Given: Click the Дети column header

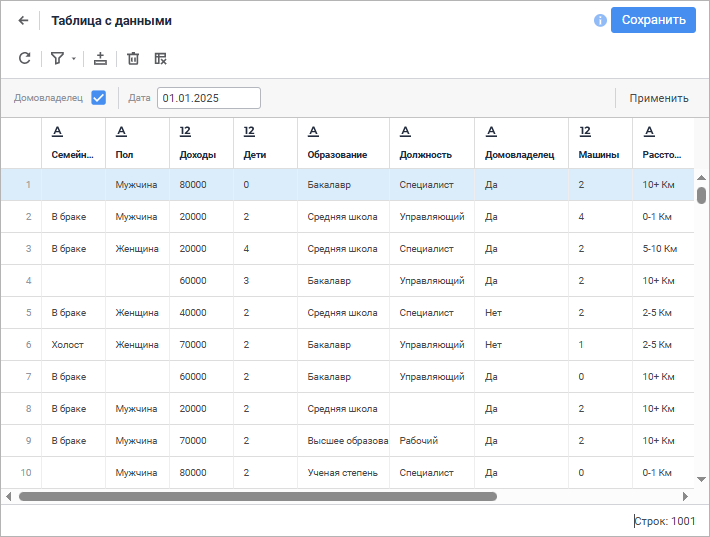Looking at the screenshot, I should pos(254,155).
